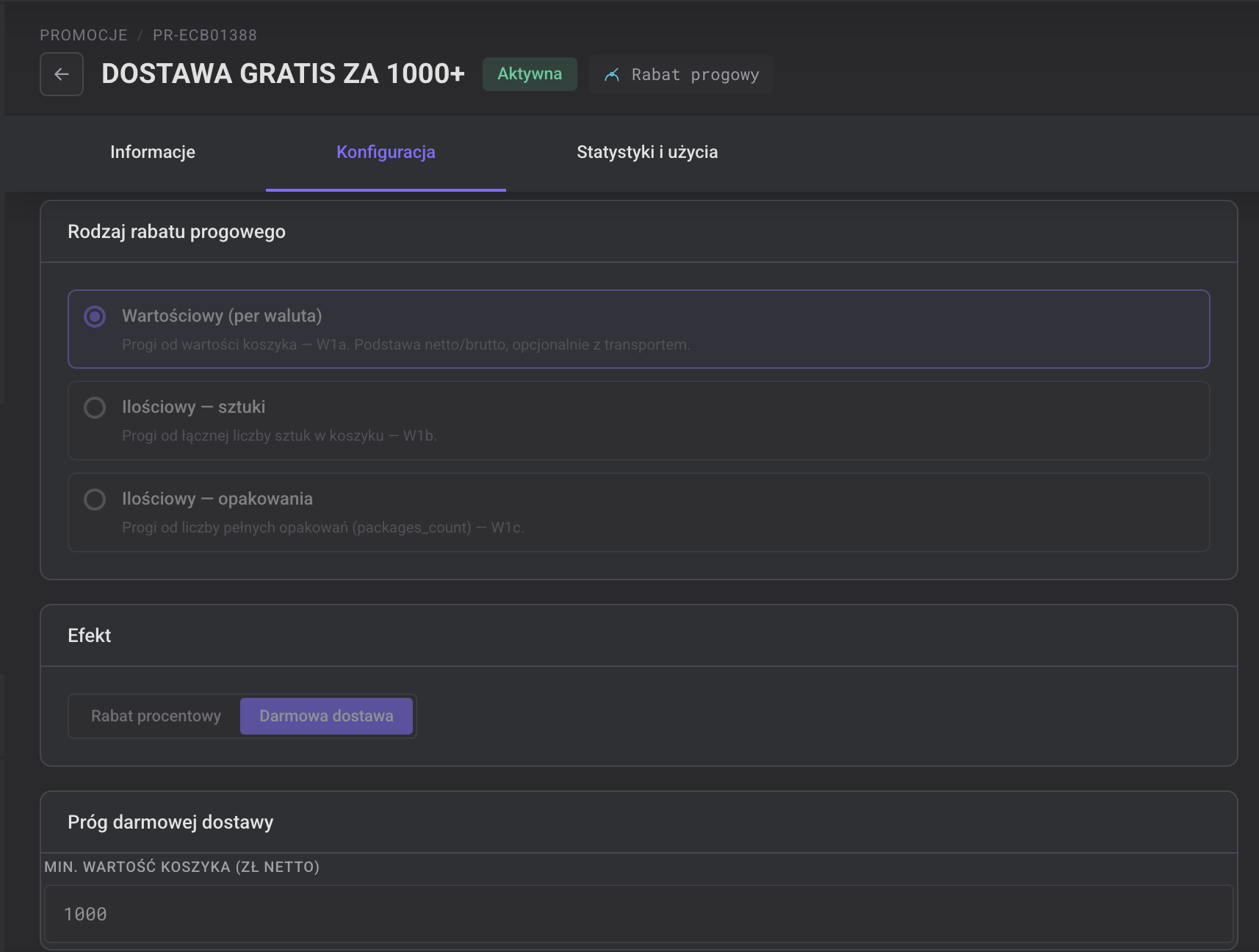
Task: Select the Wartościowy (per waluta) radio button
Action: (95, 317)
